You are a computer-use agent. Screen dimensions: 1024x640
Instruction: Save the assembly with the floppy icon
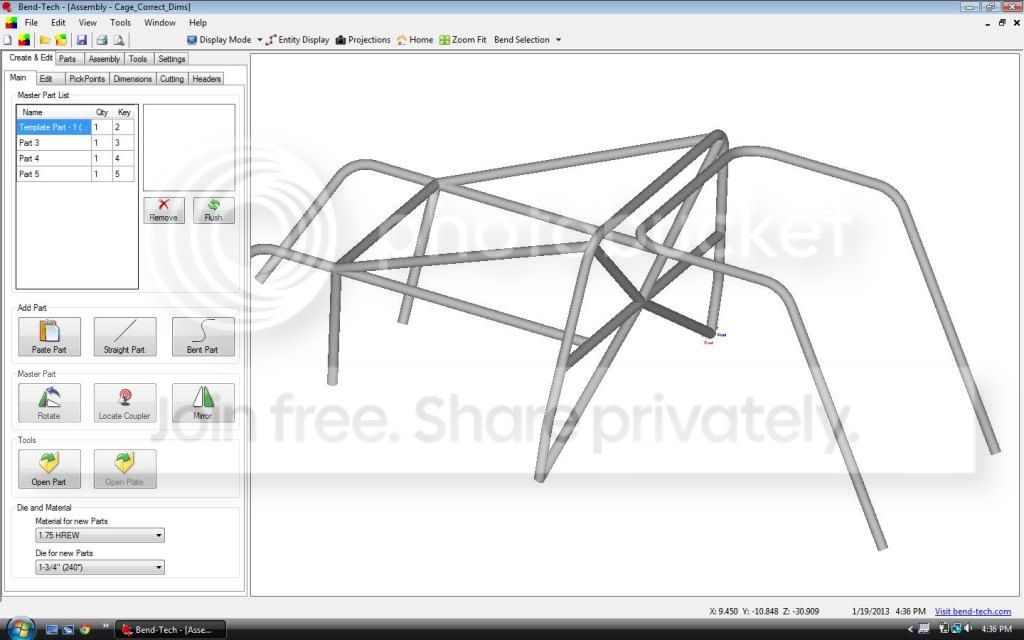click(x=82, y=40)
